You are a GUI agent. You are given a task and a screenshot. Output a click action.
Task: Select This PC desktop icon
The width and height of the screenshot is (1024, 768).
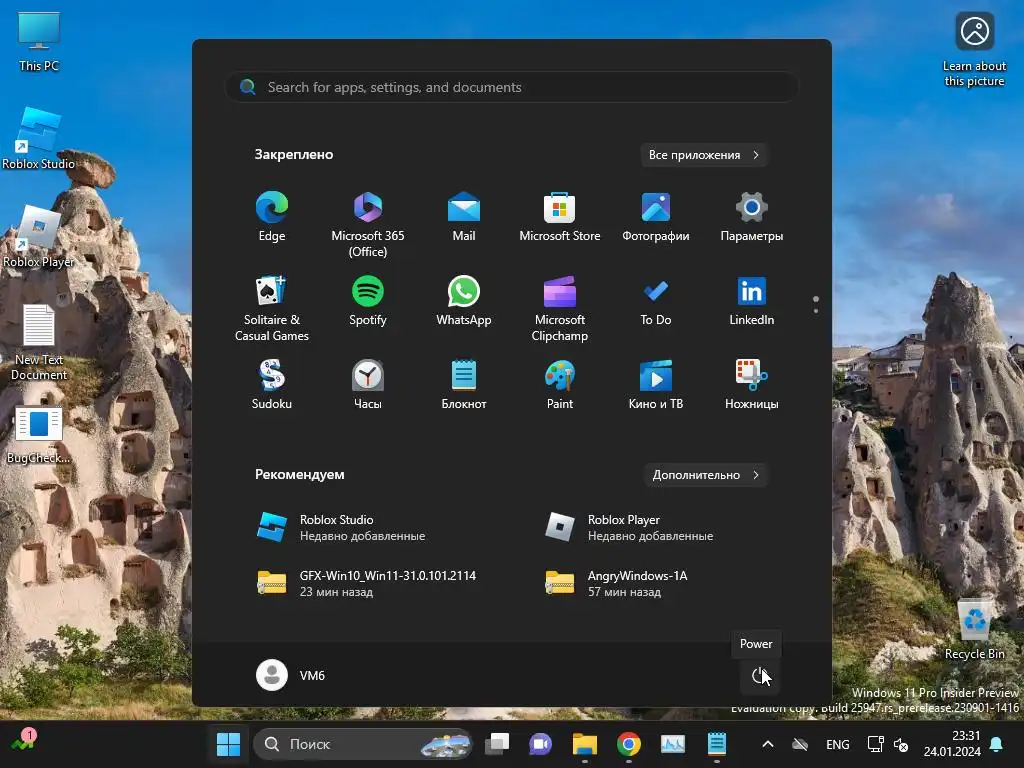point(39,41)
